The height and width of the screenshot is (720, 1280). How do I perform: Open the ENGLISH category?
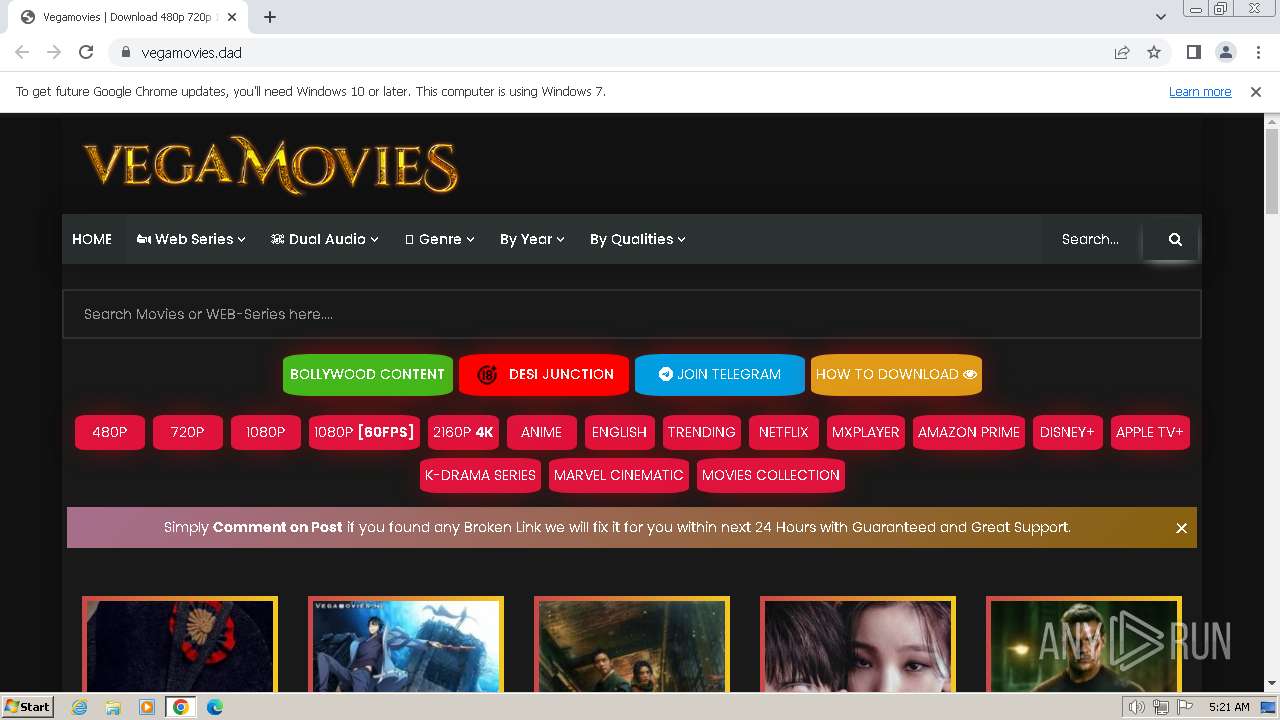coord(620,432)
